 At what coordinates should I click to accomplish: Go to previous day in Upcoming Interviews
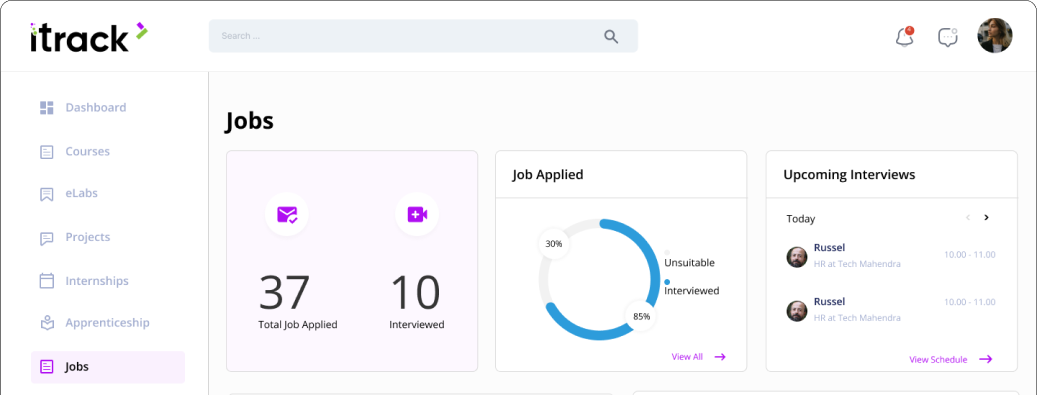pos(968,218)
